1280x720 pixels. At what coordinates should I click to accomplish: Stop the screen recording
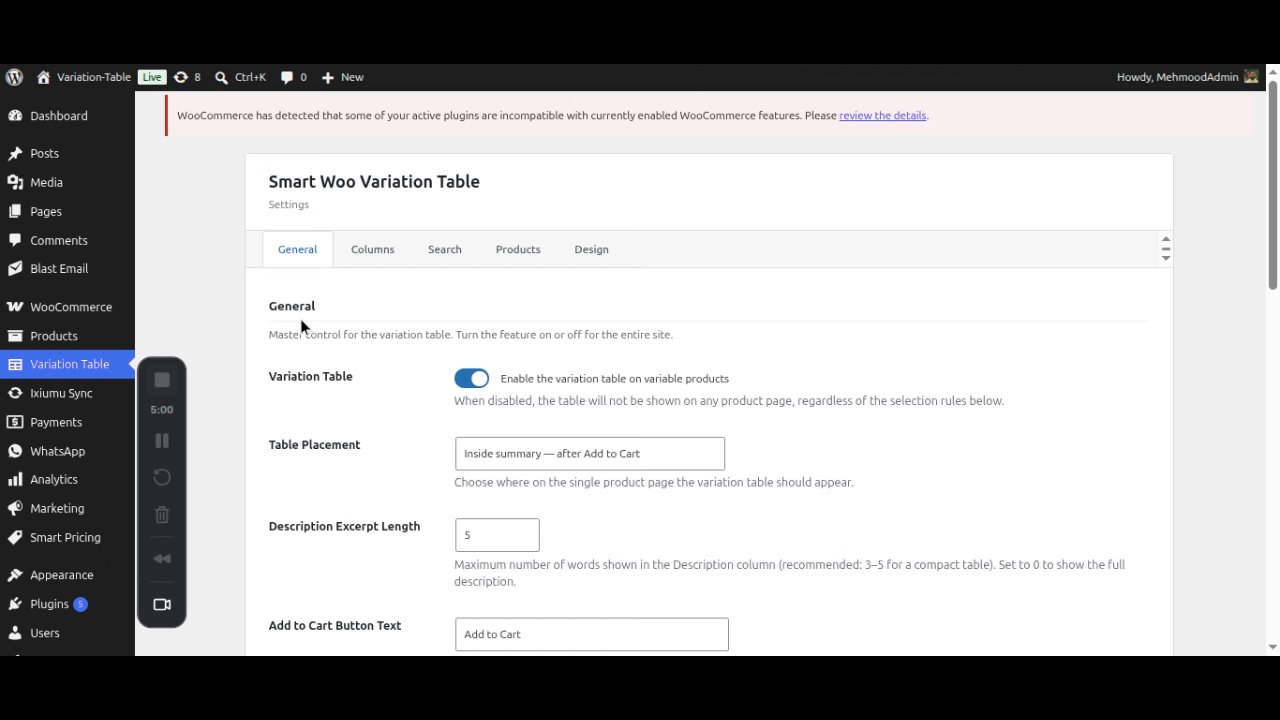coord(162,380)
